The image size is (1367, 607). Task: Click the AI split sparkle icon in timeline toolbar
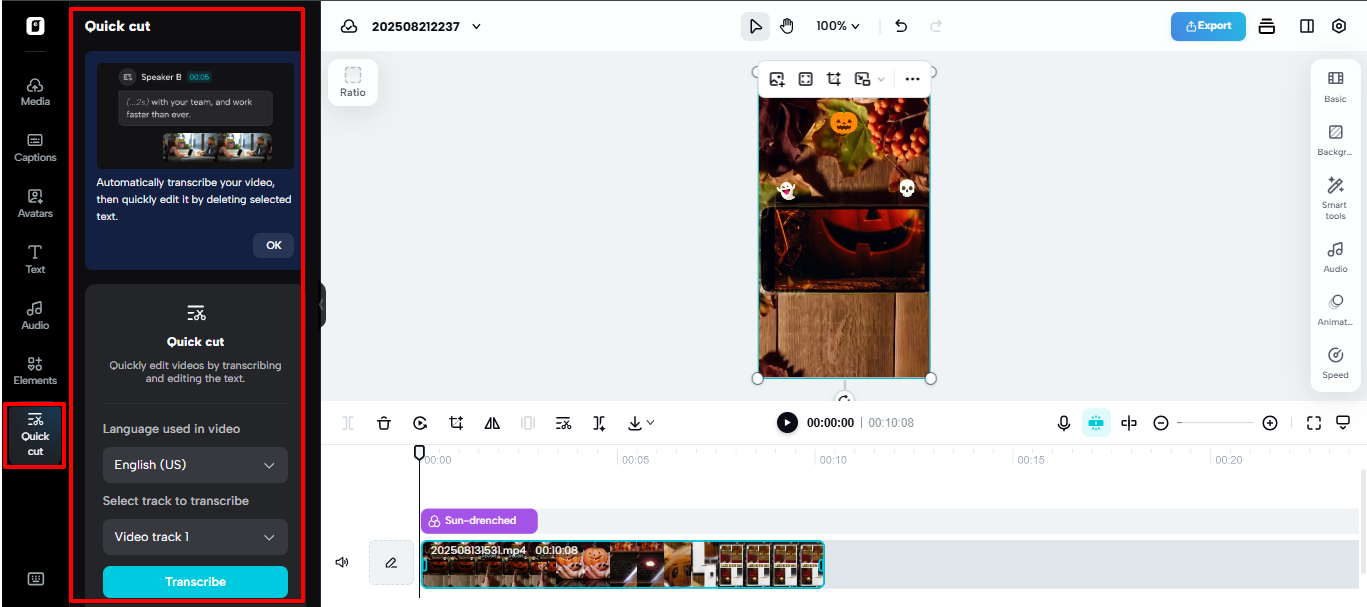[x=599, y=423]
